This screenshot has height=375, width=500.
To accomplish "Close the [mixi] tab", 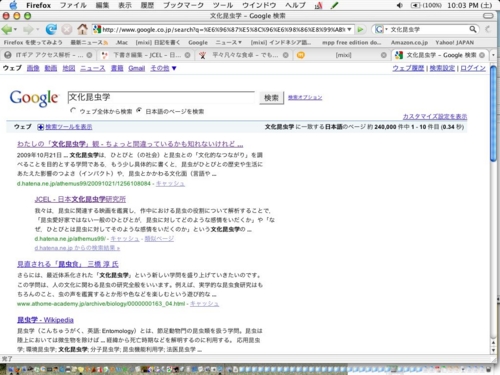I will pos(384,55).
